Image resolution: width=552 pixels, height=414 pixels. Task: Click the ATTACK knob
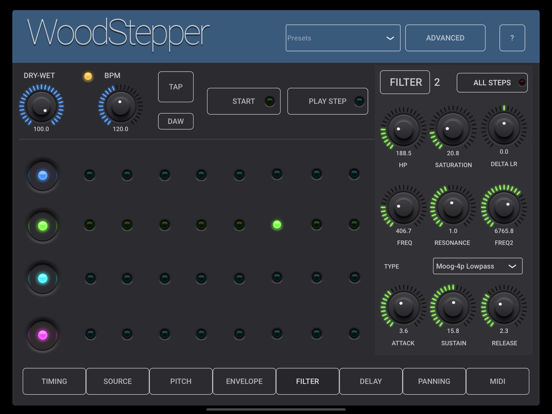pyautogui.click(x=403, y=307)
